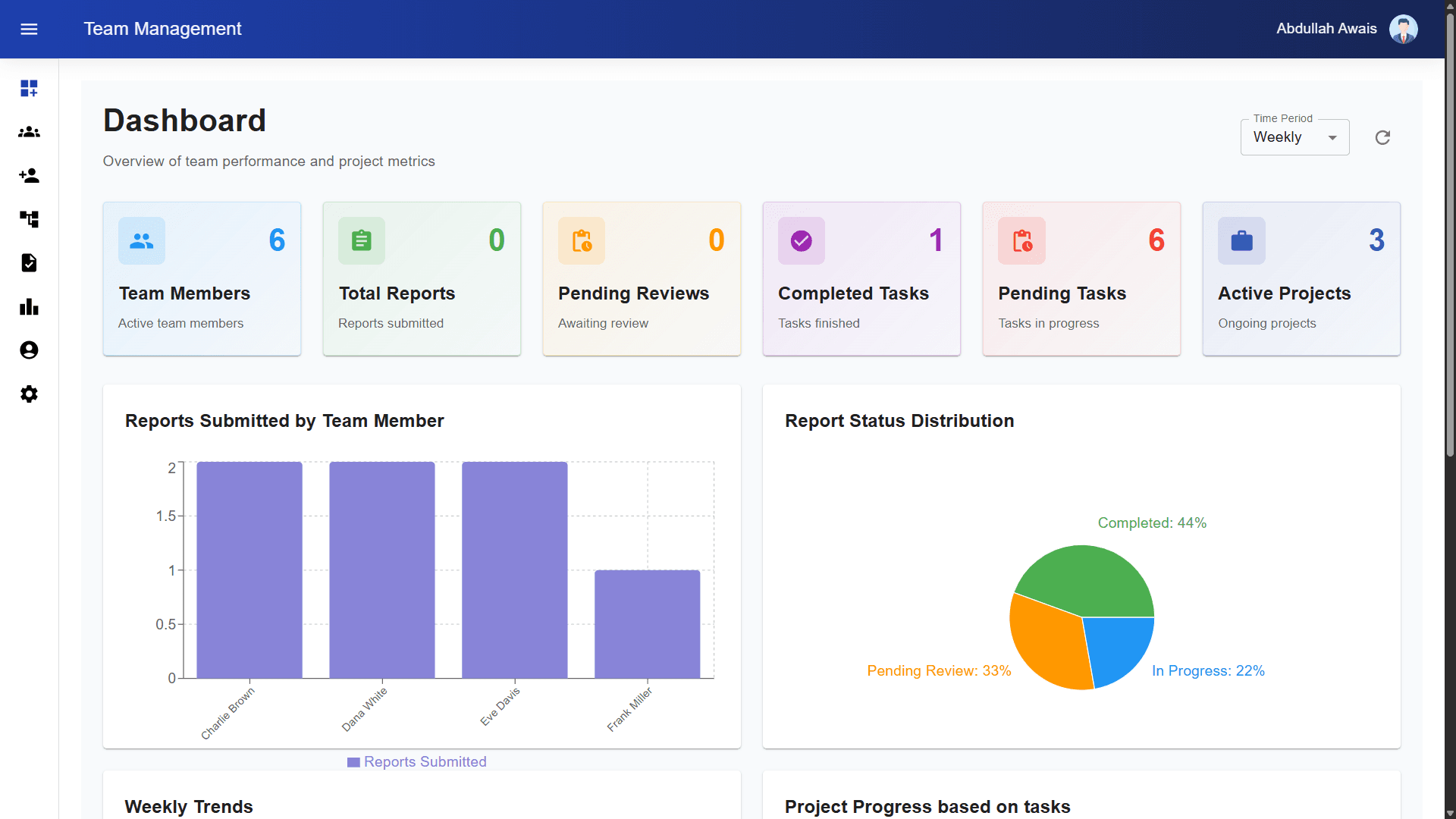Click the Eve Davis bar in chart
The width and height of the screenshot is (1456, 819).
[515, 570]
